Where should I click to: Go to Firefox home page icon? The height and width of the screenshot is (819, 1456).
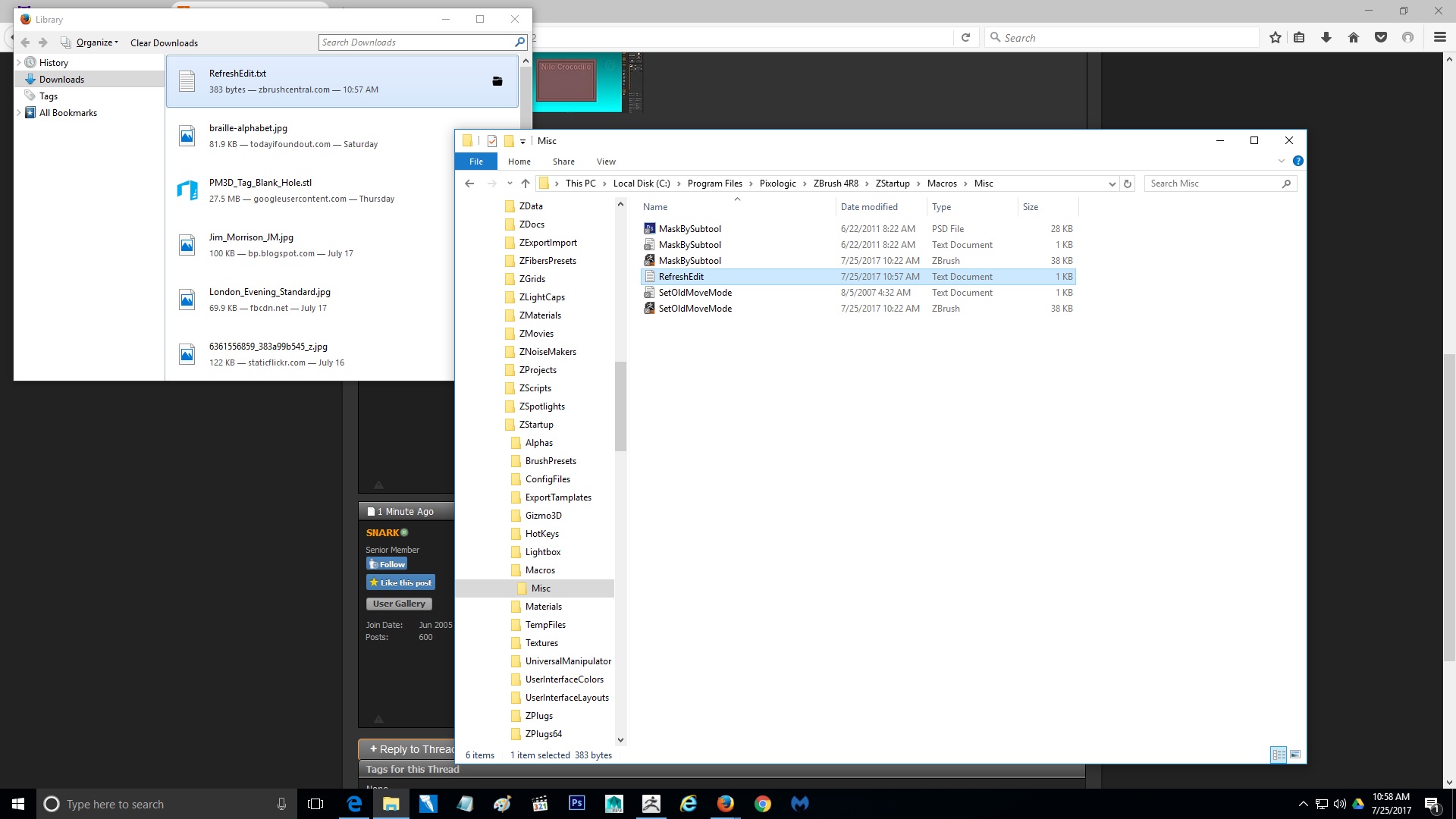(x=1354, y=38)
